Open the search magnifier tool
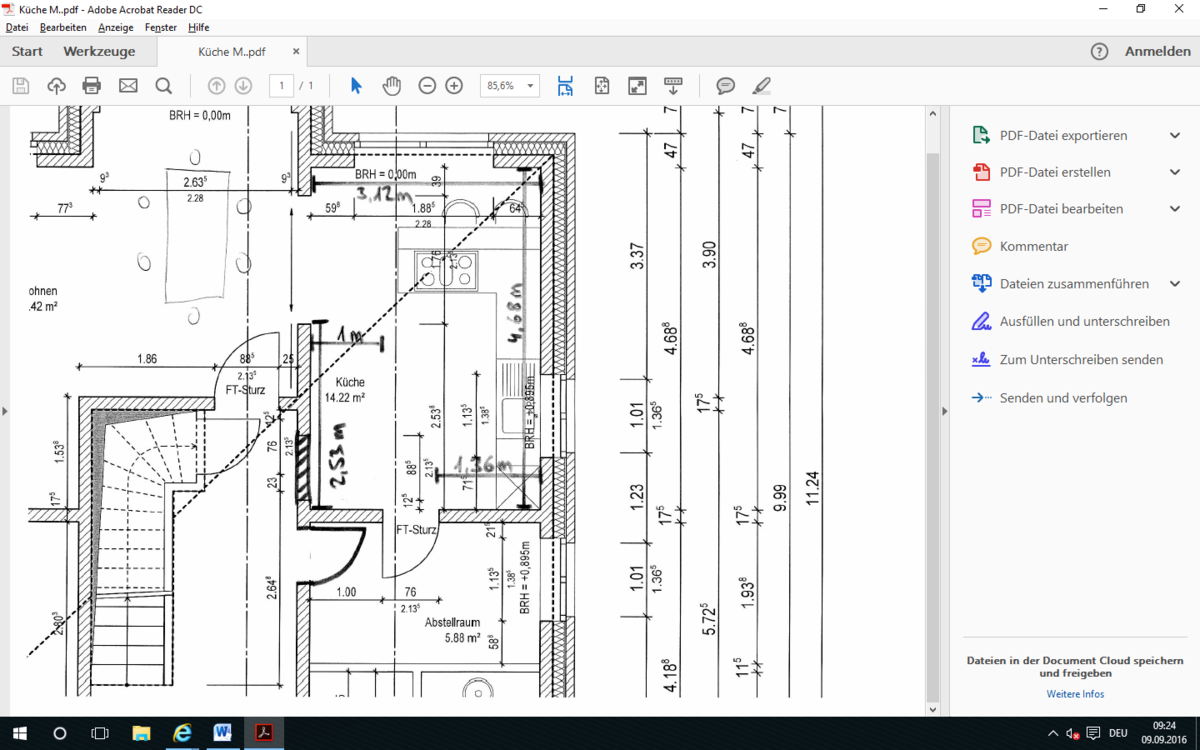 [x=164, y=86]
